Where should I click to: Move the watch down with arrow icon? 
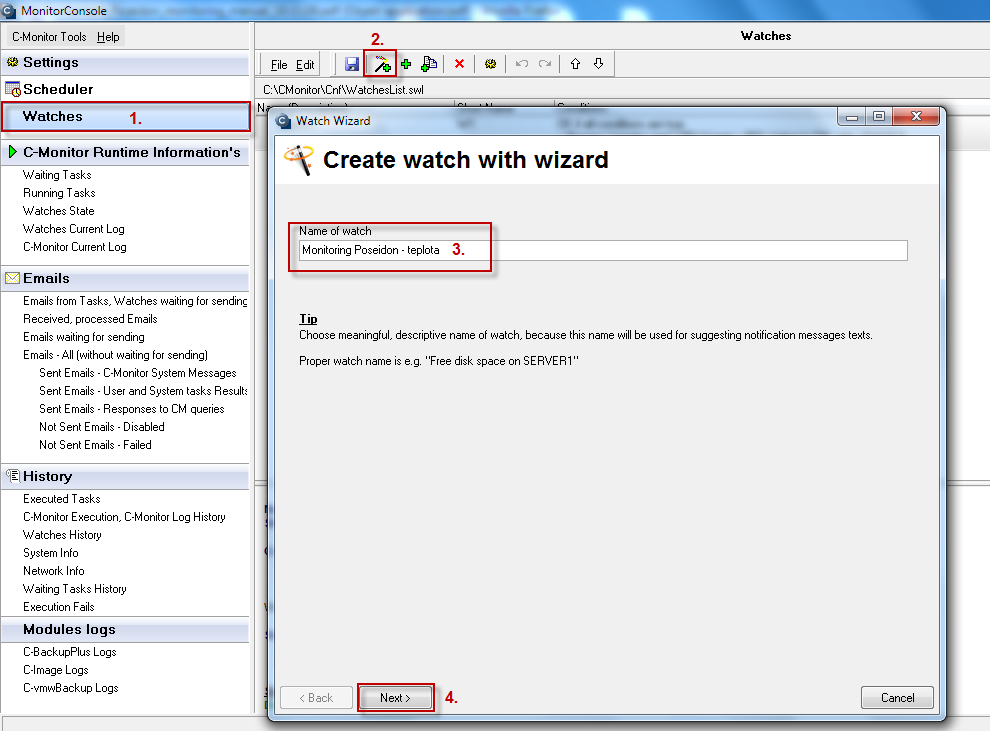pos(599,64)
